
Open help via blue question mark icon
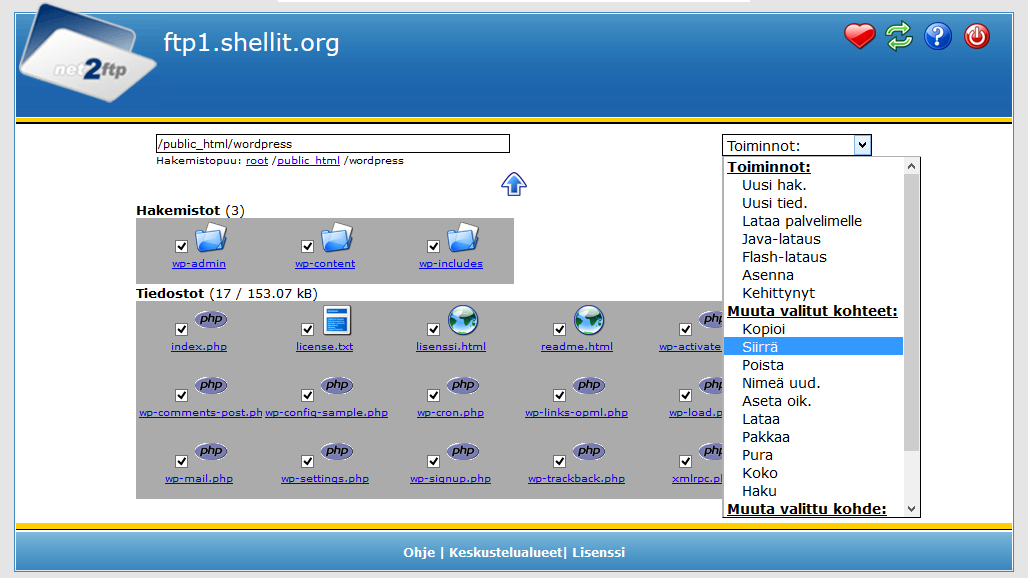point(938,36)
